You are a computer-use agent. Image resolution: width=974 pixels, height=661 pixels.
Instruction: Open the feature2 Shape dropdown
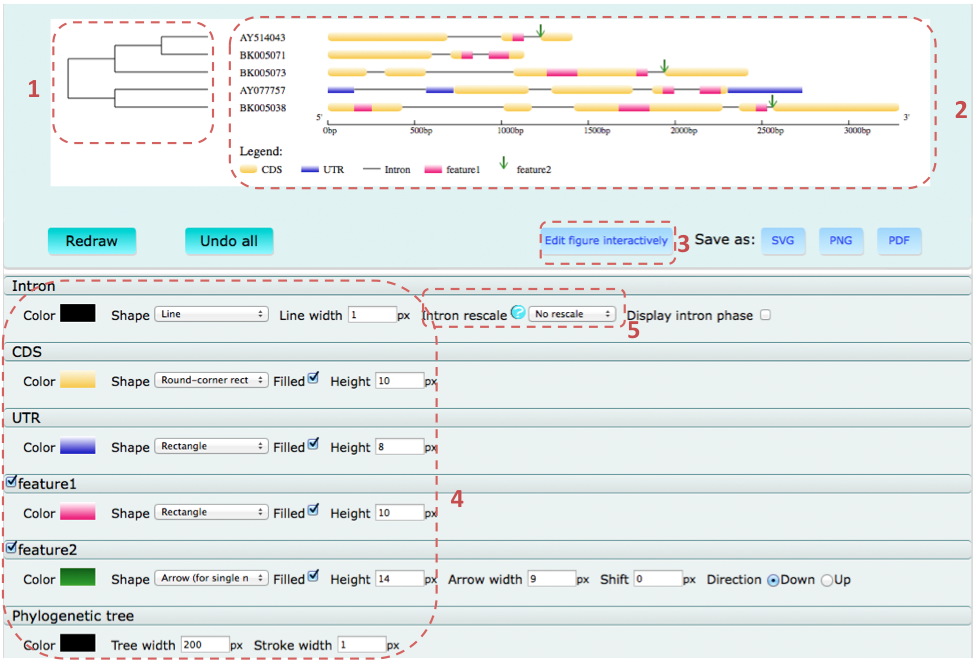pyautogui.click(x=212, y=578)
